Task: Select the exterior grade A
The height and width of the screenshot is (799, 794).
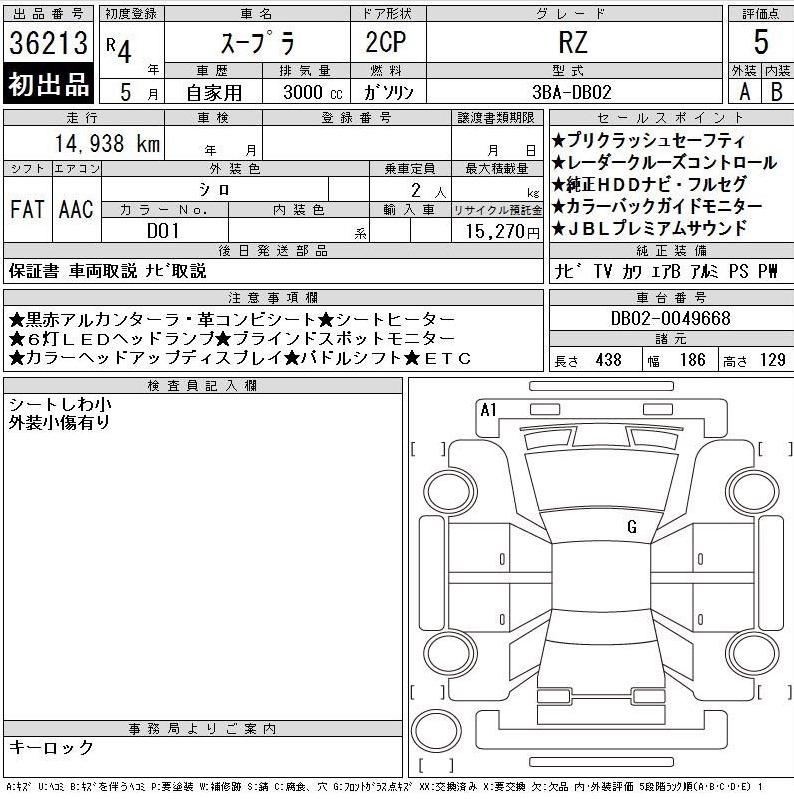Action: (745, 92)
